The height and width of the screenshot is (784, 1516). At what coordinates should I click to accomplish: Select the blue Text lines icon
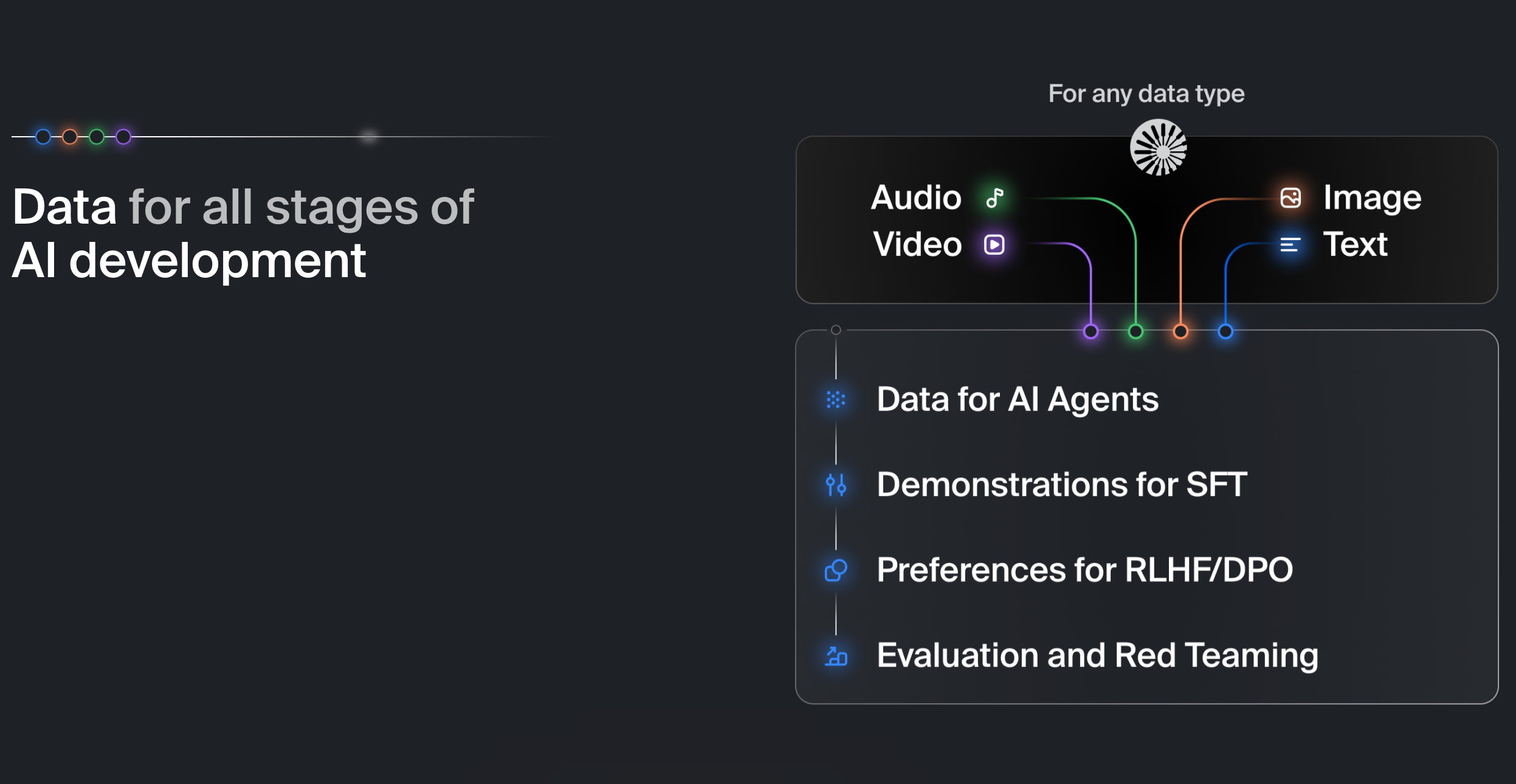coord(1290,245)
